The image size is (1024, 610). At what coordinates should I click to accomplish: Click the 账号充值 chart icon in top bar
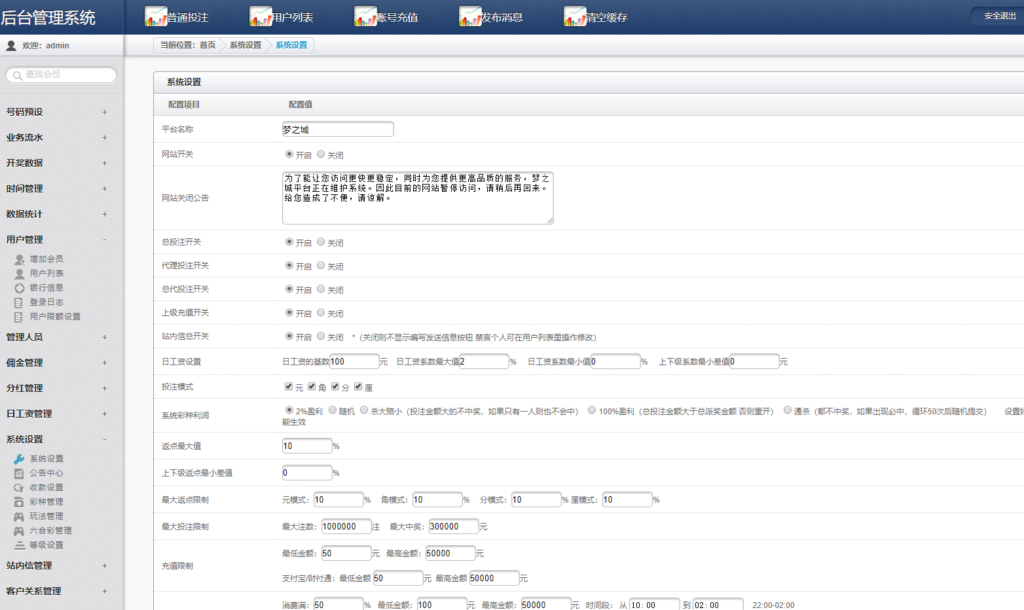[366, 16]
